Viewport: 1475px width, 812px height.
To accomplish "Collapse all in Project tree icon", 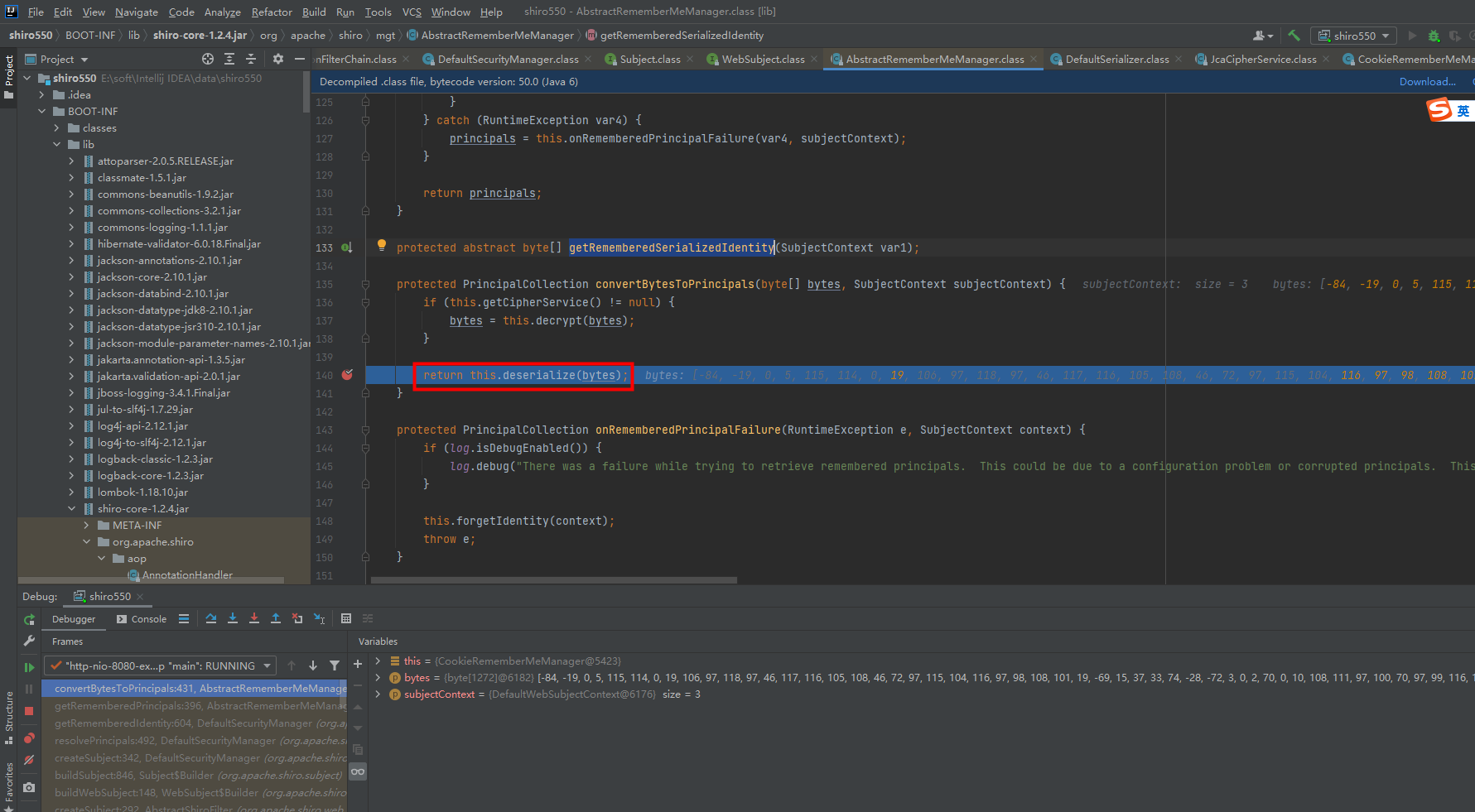I will tap(251, 59).
